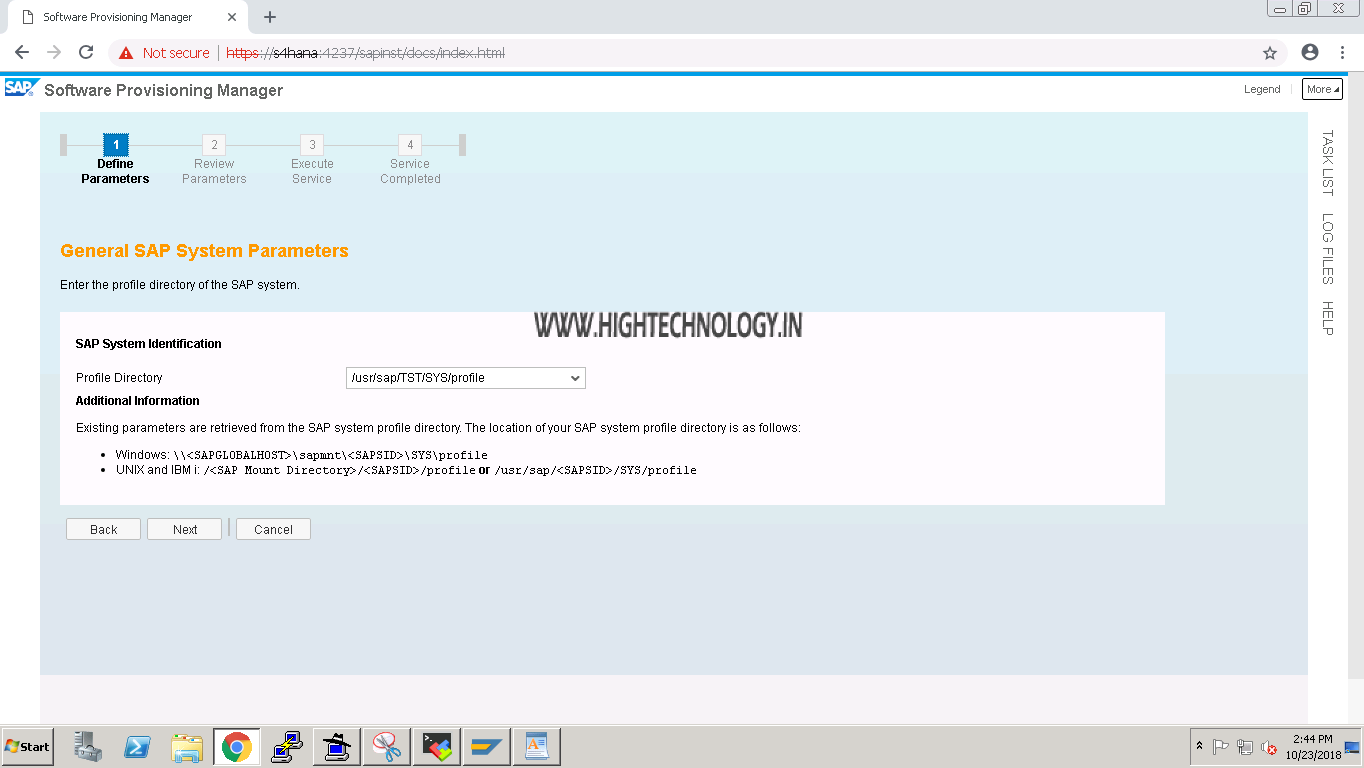Click 'Enter the profile directory' instruction text

point(180,285)
